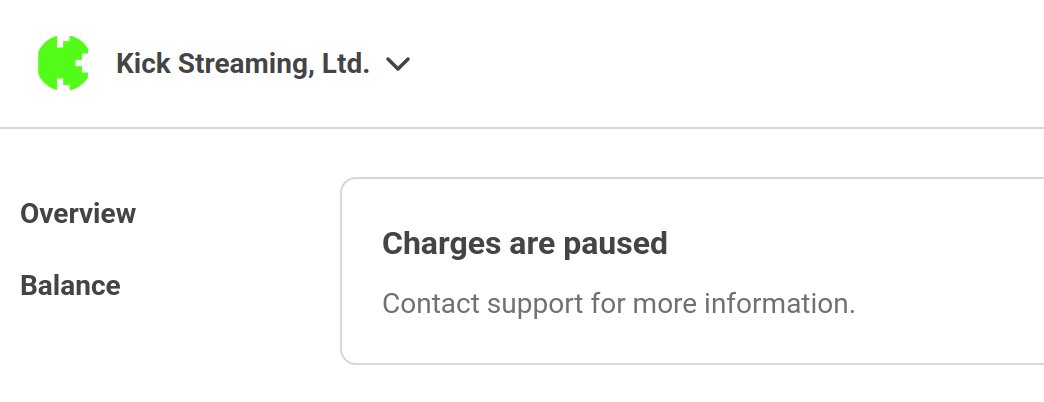Open the account switcher dropdown arrow
This screenshot has height=402, width=1044.
click(x=398, y=65)
